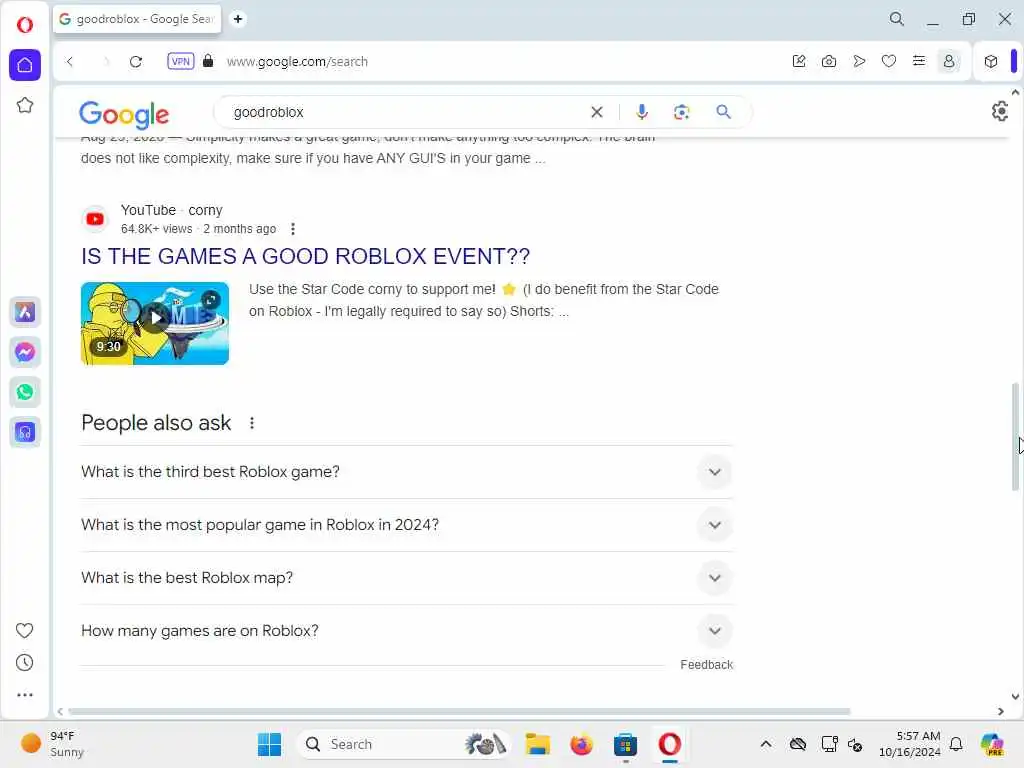Go back to previous page

click(70, 61)
